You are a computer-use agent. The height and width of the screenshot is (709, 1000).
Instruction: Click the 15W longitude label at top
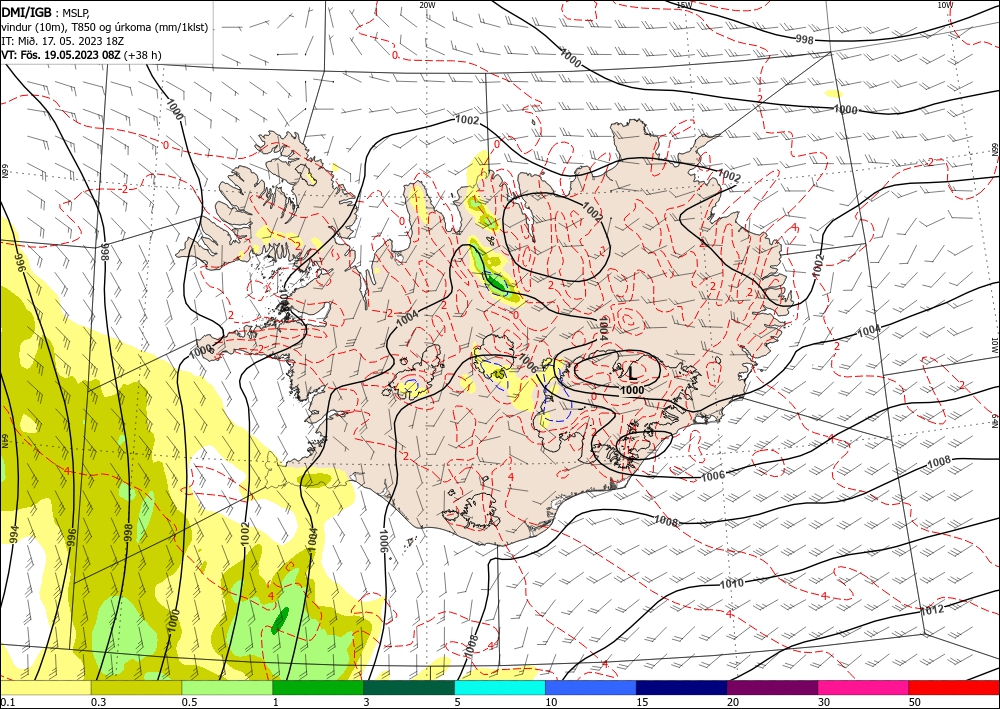[684, 4]
